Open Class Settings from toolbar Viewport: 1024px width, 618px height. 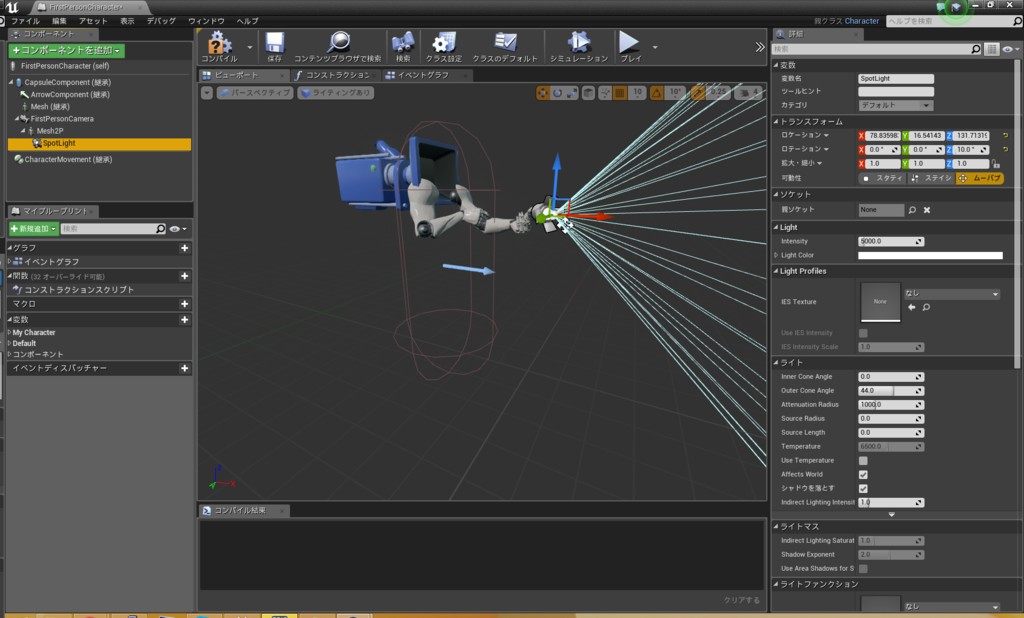444,47
